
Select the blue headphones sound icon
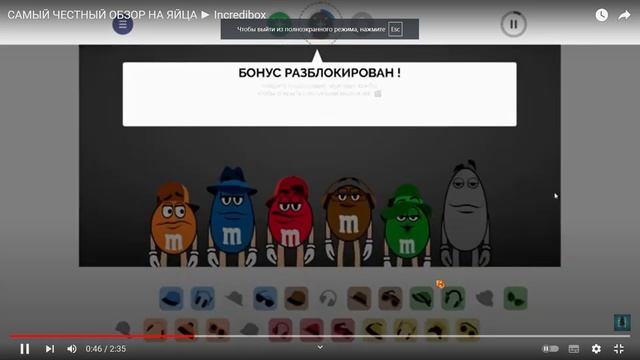(202, 299)
